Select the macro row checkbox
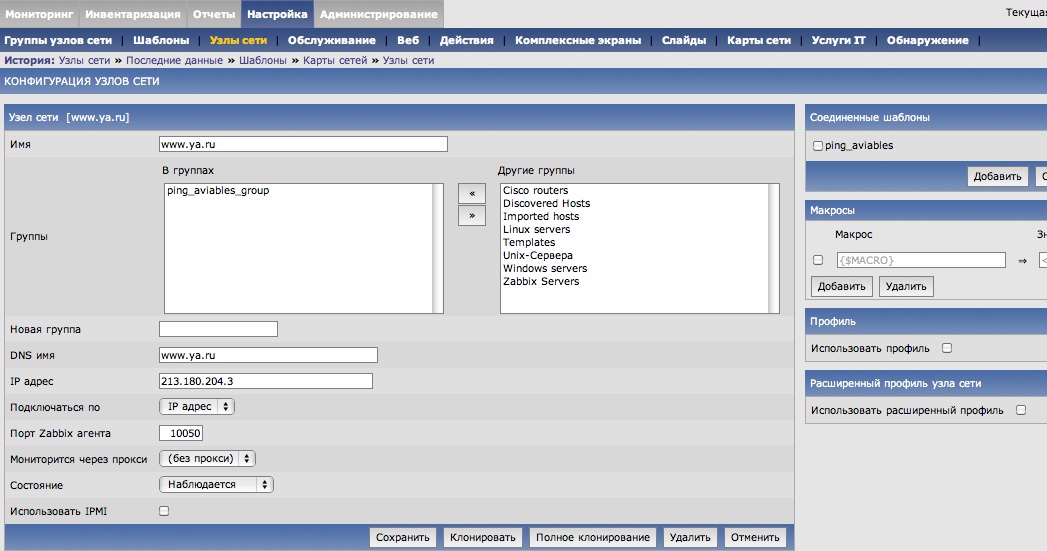The height and width of the screenshot is (551, 1047). (x=818, y=260)
